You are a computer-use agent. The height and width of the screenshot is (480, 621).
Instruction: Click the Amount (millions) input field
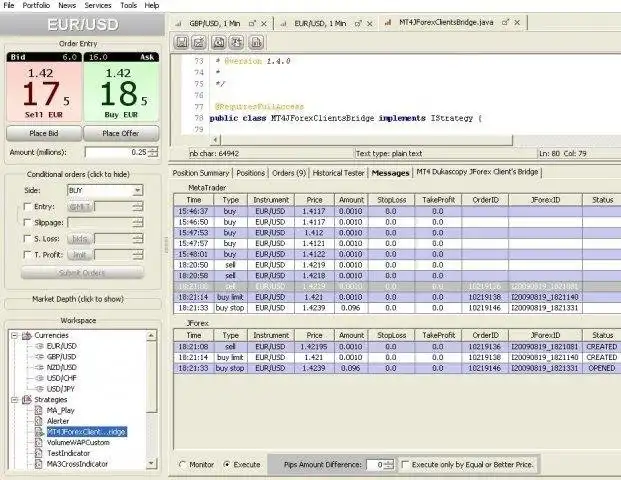115,152
